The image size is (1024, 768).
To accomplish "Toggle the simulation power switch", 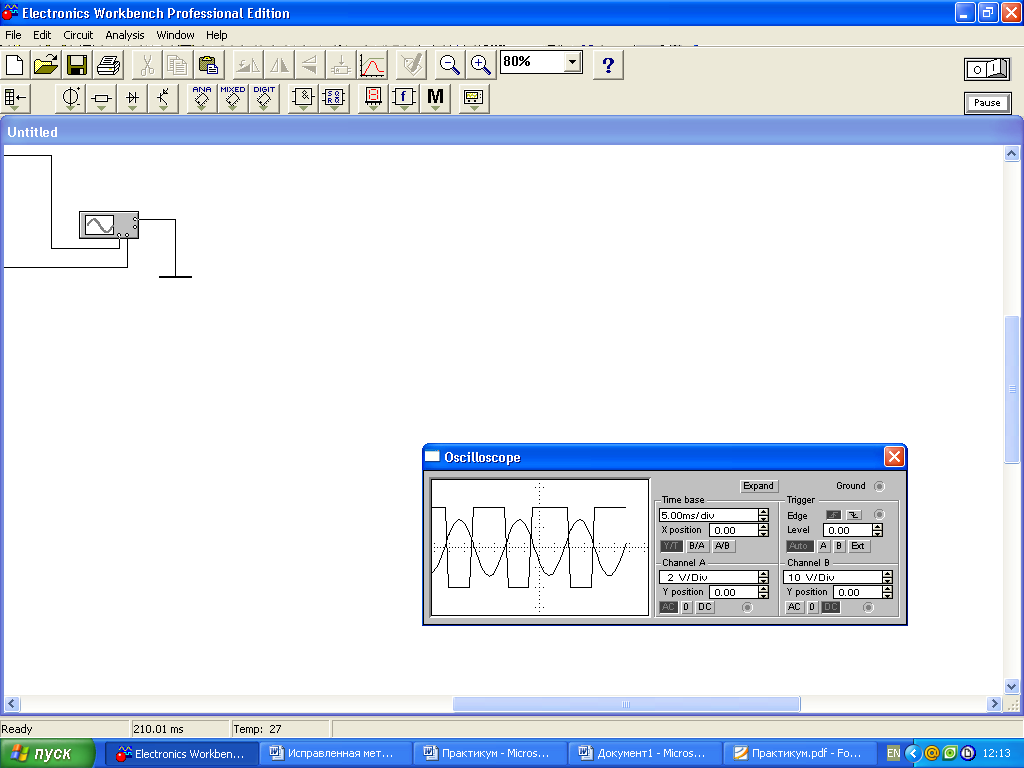I will [987, 69].
